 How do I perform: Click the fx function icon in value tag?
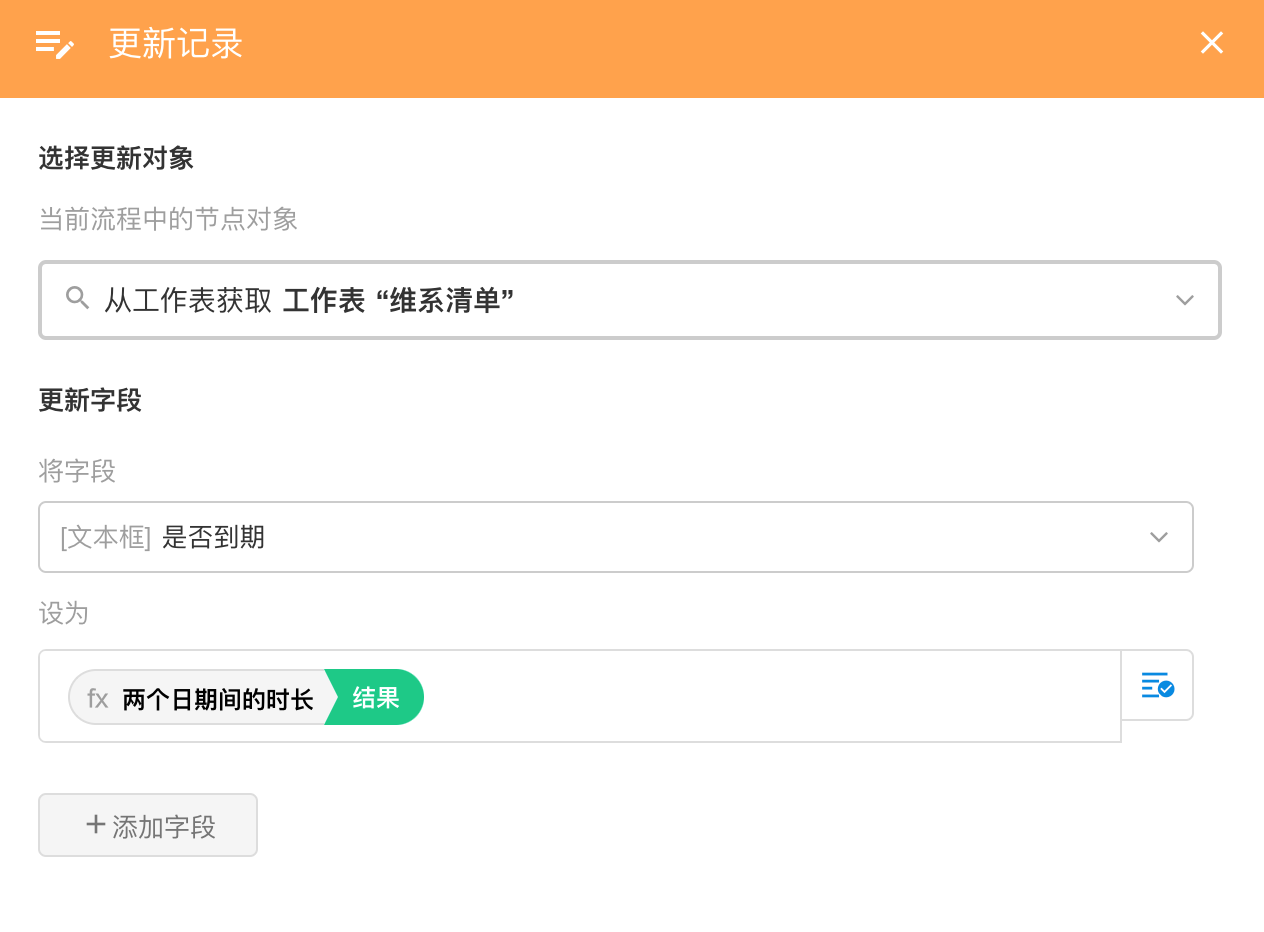click(x=97, y=698)
